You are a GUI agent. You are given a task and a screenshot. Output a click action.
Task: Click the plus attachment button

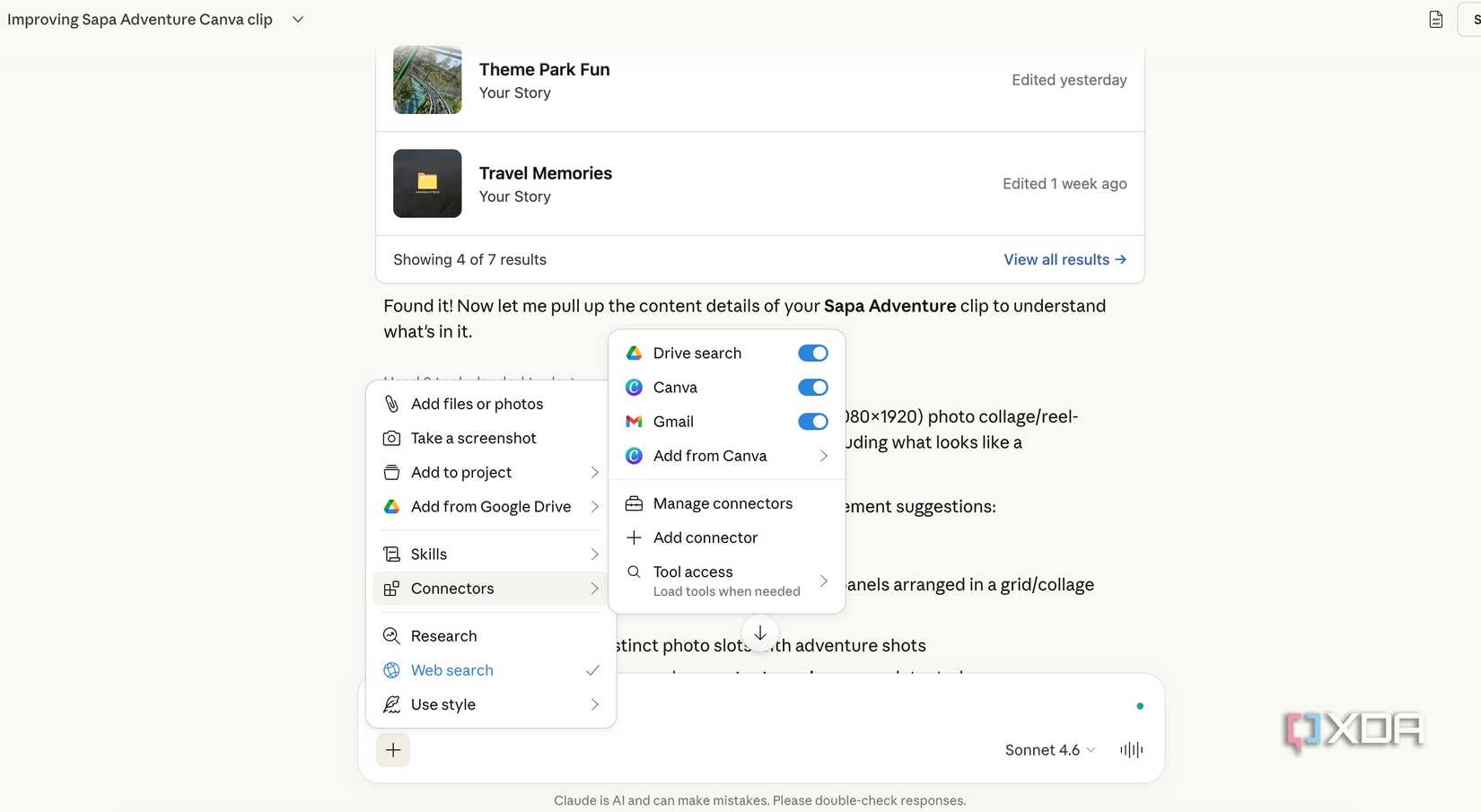point(393,750)
